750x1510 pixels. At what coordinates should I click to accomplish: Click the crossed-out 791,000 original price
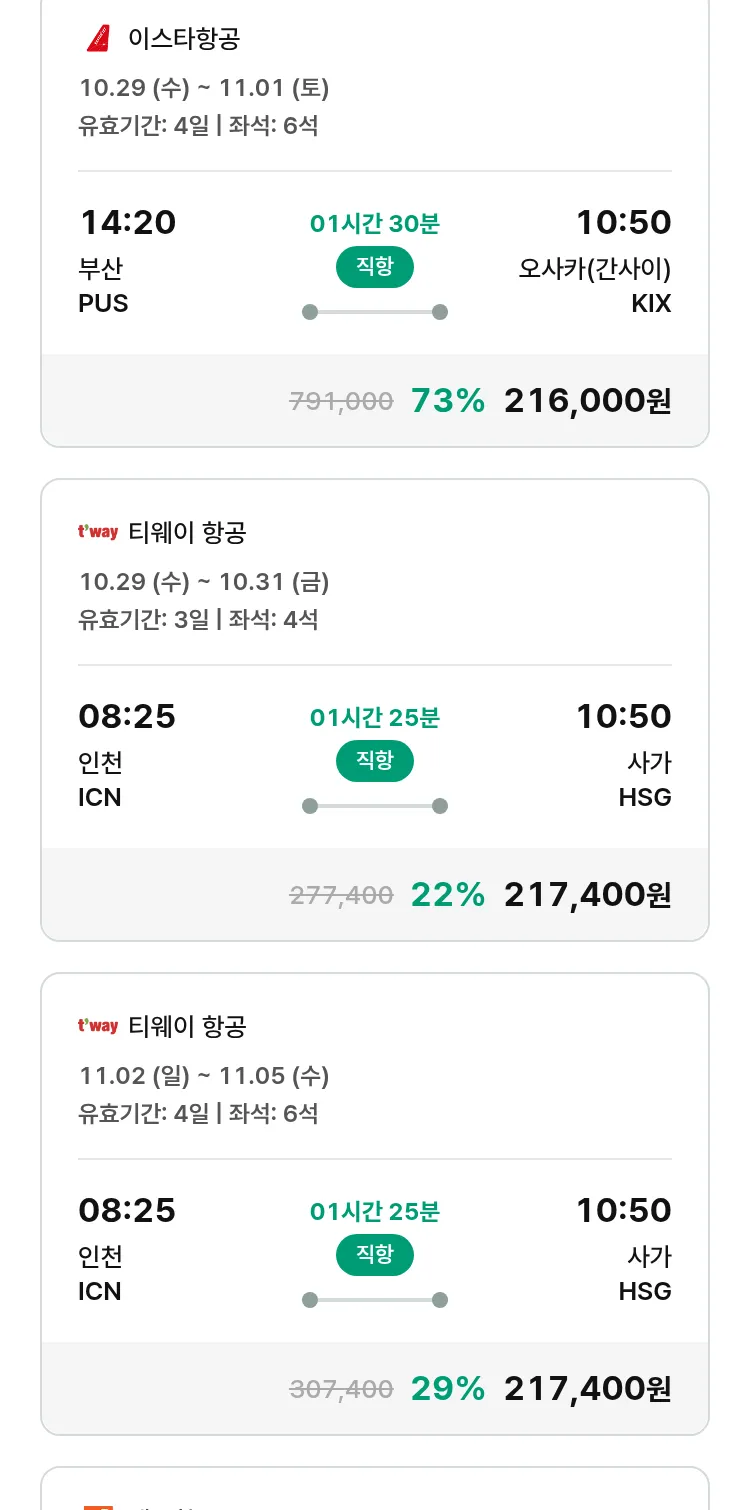click(341, 402)
